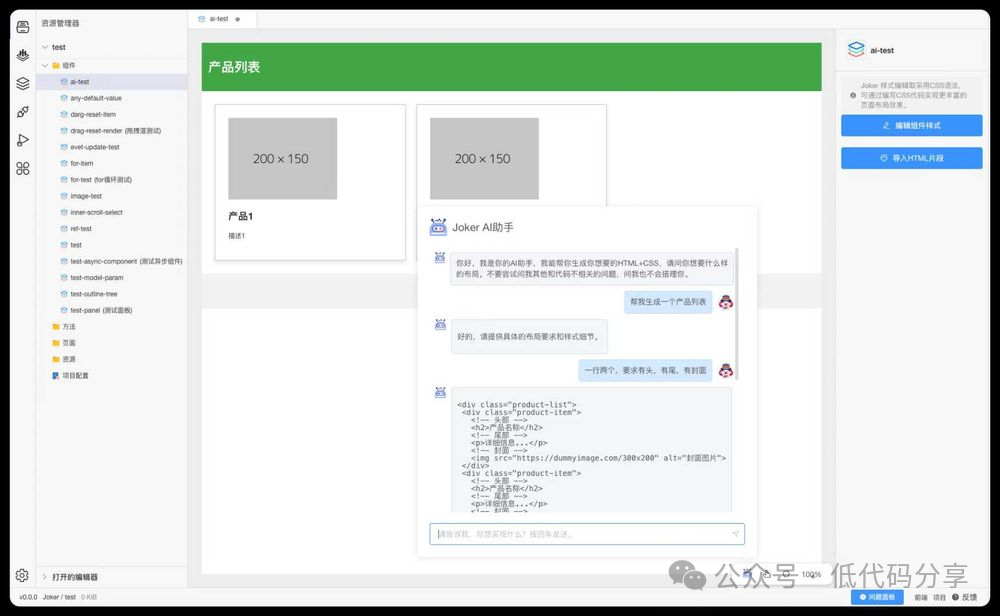Screen dimensions: 1000x616
Task: Click 项目 in the status bar
Action: (939, 598)
